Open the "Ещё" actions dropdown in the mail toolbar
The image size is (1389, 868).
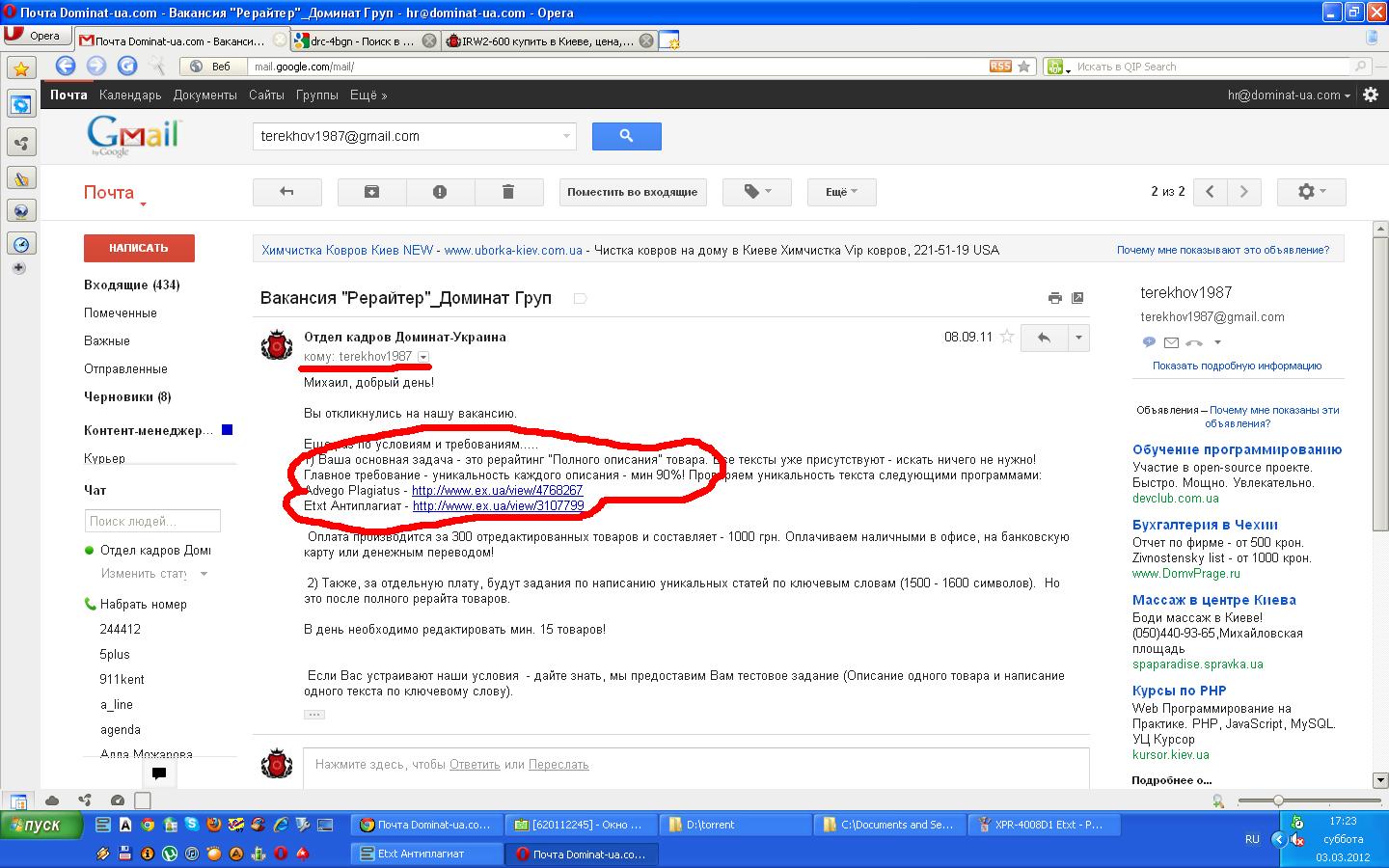tap(842, 192)
